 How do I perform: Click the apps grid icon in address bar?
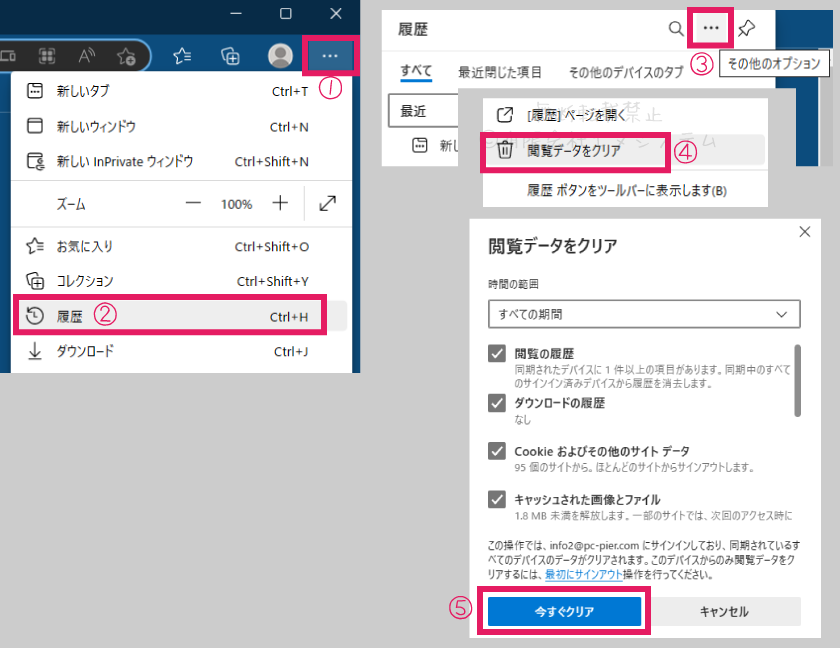pyautogui.click(x=47, y=56)
